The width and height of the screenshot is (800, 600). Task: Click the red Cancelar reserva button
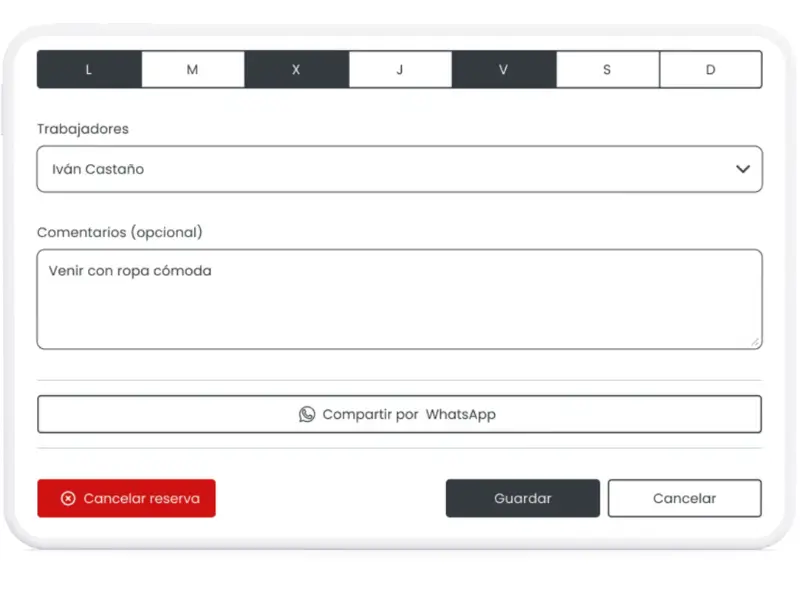[127, 498]
